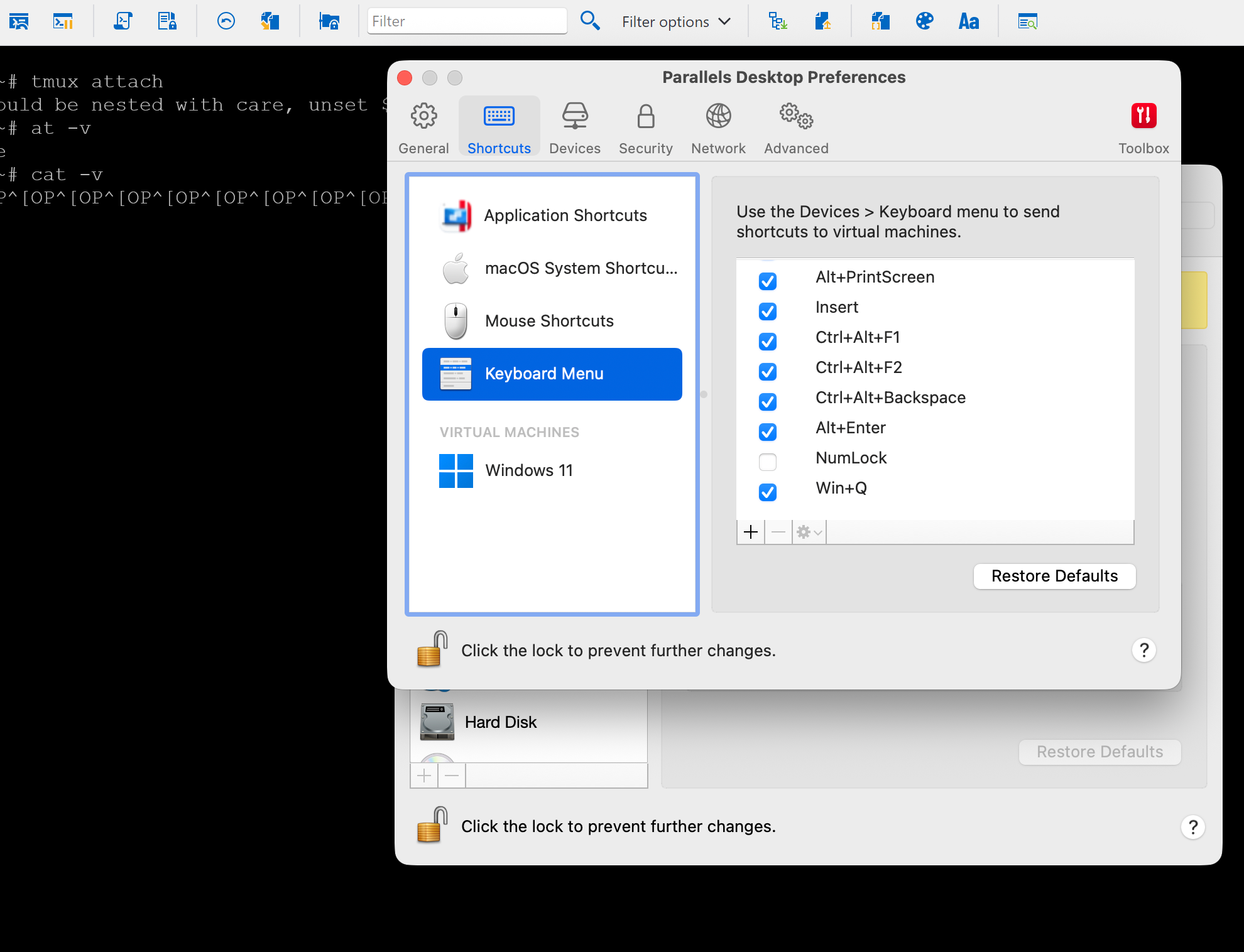Select the Windows 11 virtual machine
Screen dimensions: 1244x952
pyautogui.click(x=552, y=470)
